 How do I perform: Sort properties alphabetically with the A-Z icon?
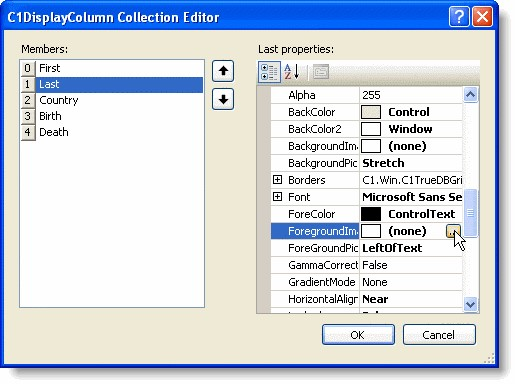click(x=292, y=72)
